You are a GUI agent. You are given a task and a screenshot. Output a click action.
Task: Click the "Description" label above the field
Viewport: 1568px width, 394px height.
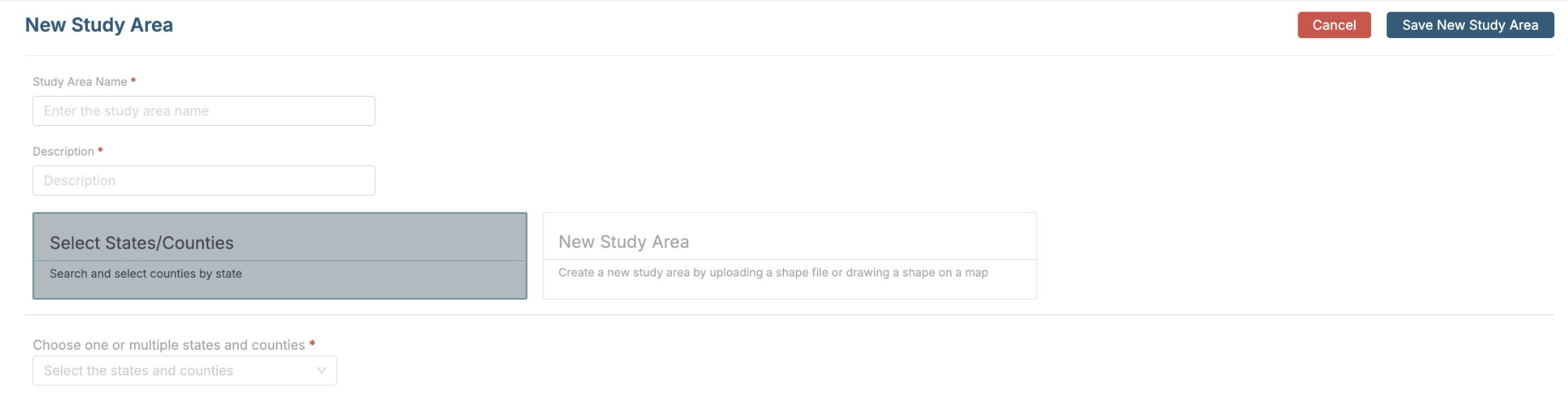(x=63, y=151)
